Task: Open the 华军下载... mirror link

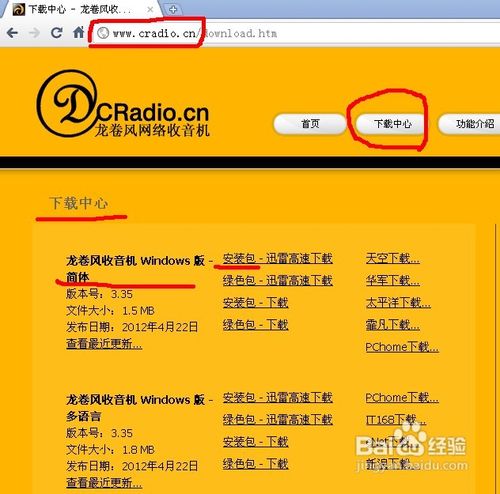Action: [x=392, y=280]
